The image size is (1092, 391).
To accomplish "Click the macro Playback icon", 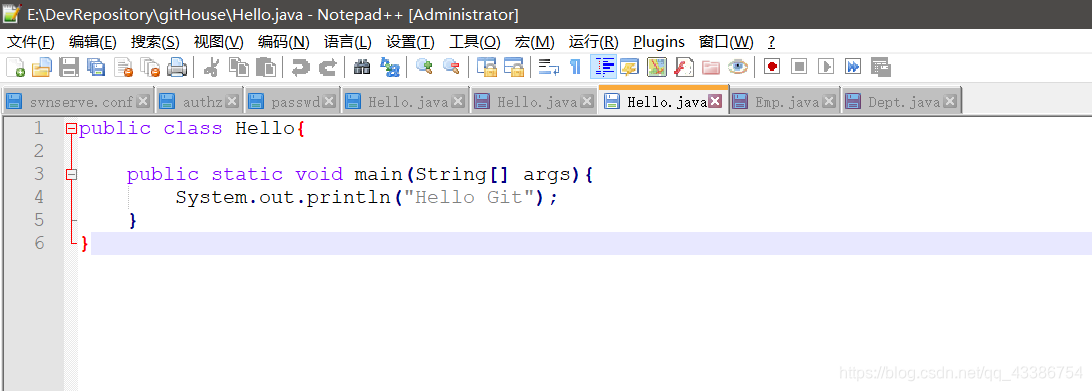I will 826,67.
